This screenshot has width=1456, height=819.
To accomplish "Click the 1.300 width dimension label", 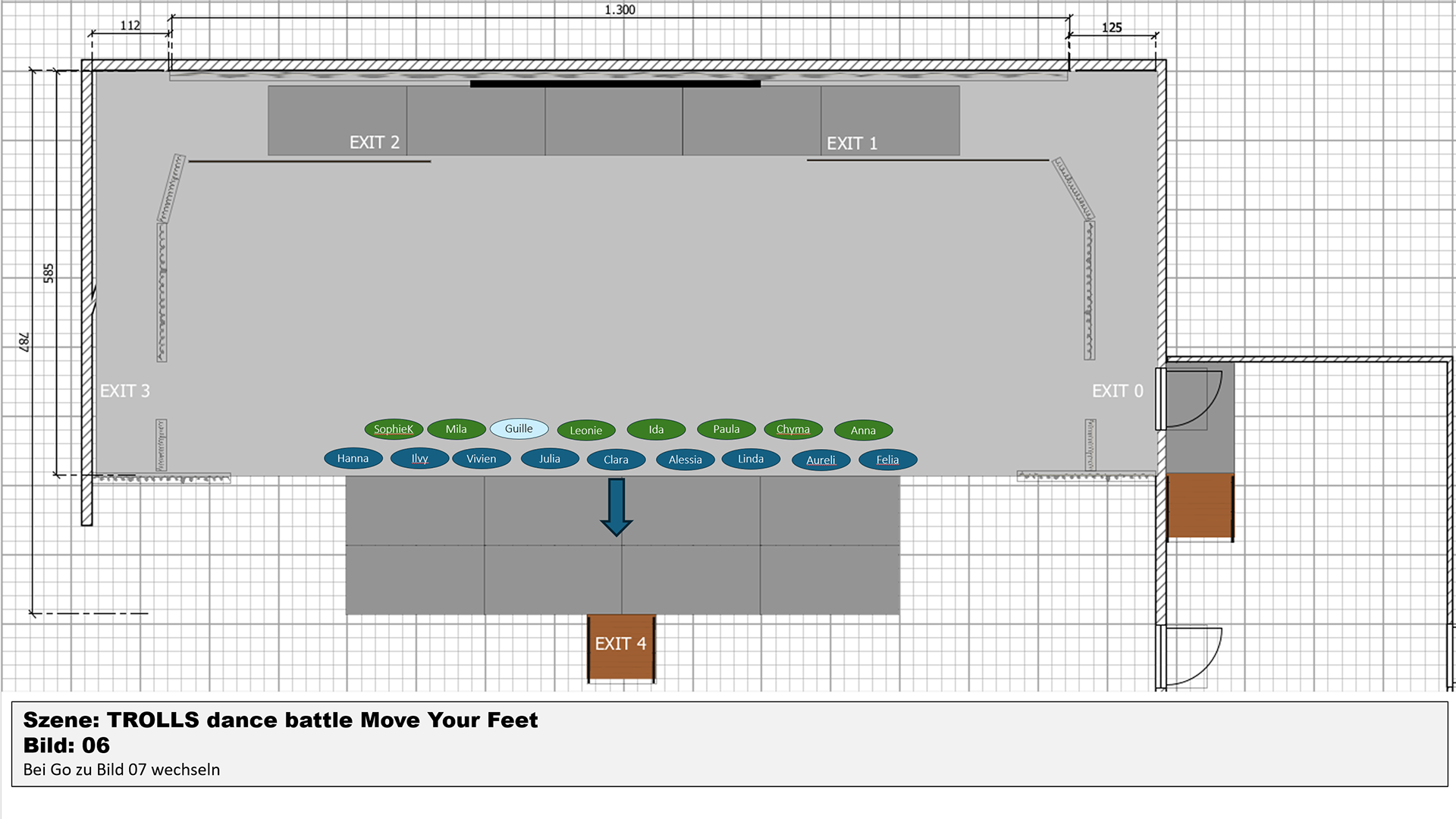I will [620, 10].
